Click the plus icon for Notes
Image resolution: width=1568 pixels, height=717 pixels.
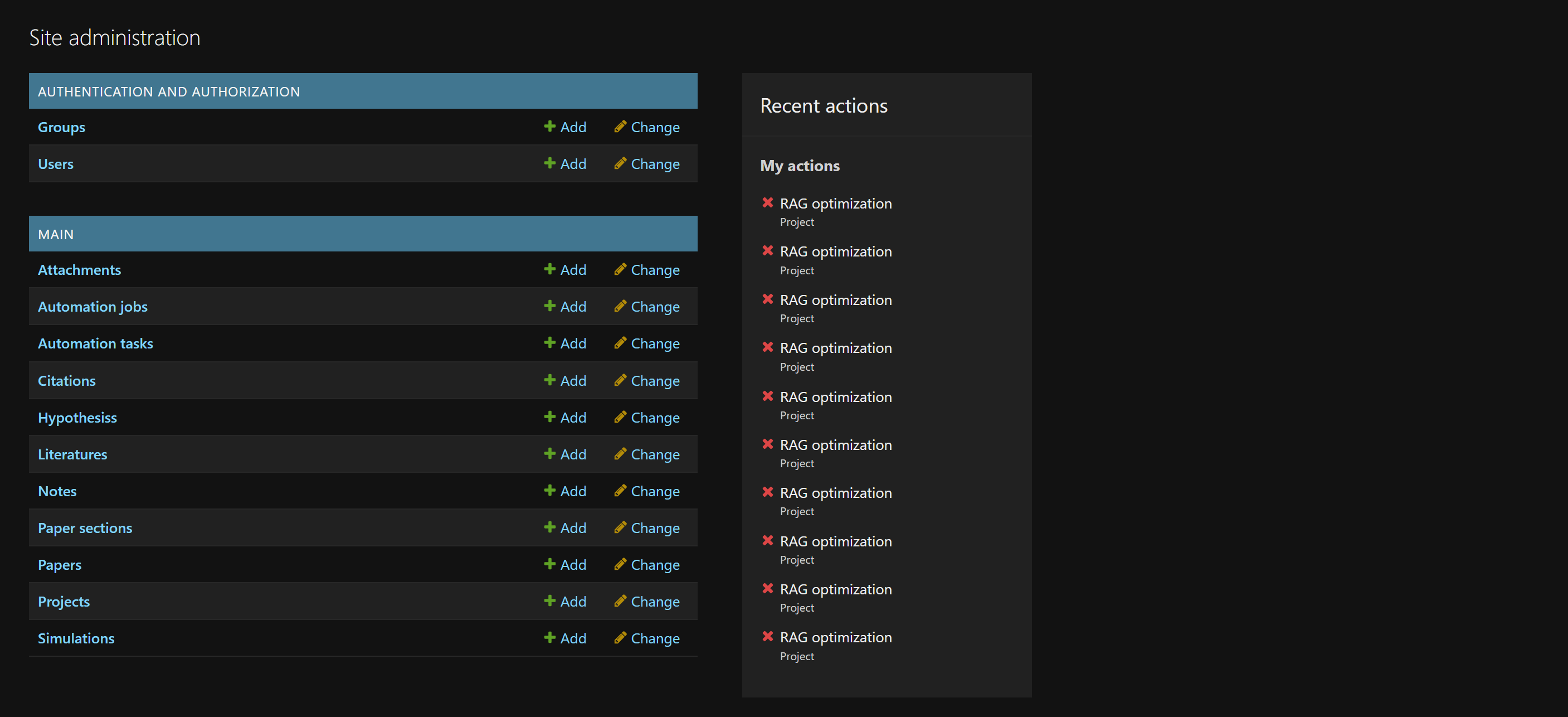pos(549,491)
